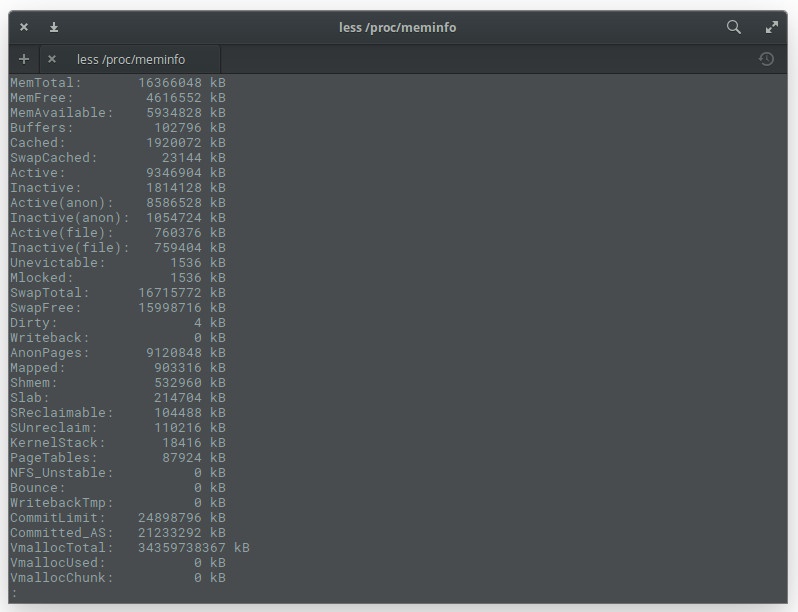
Task: Click the MemTotal label in the output
Action: [46, 83]
